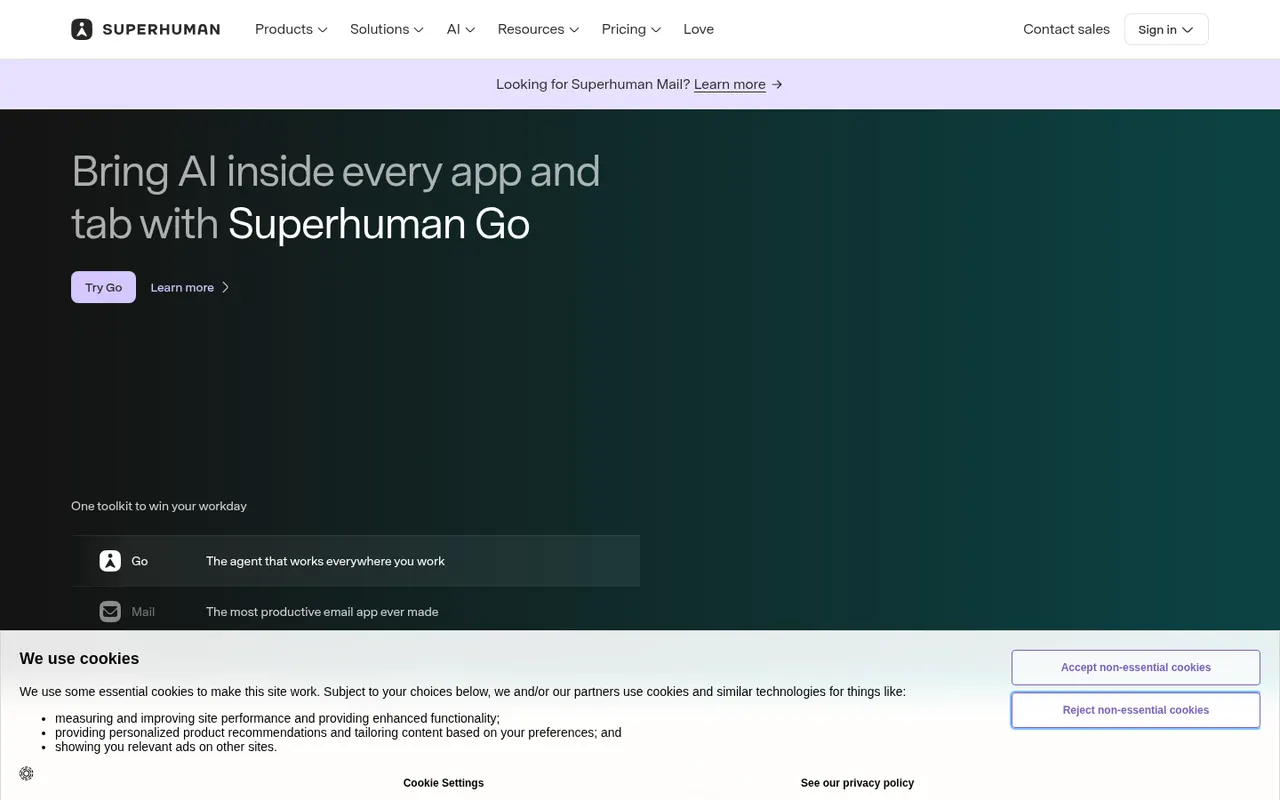
Task: Expand the Solutions menu
Action: pos(387,29)
